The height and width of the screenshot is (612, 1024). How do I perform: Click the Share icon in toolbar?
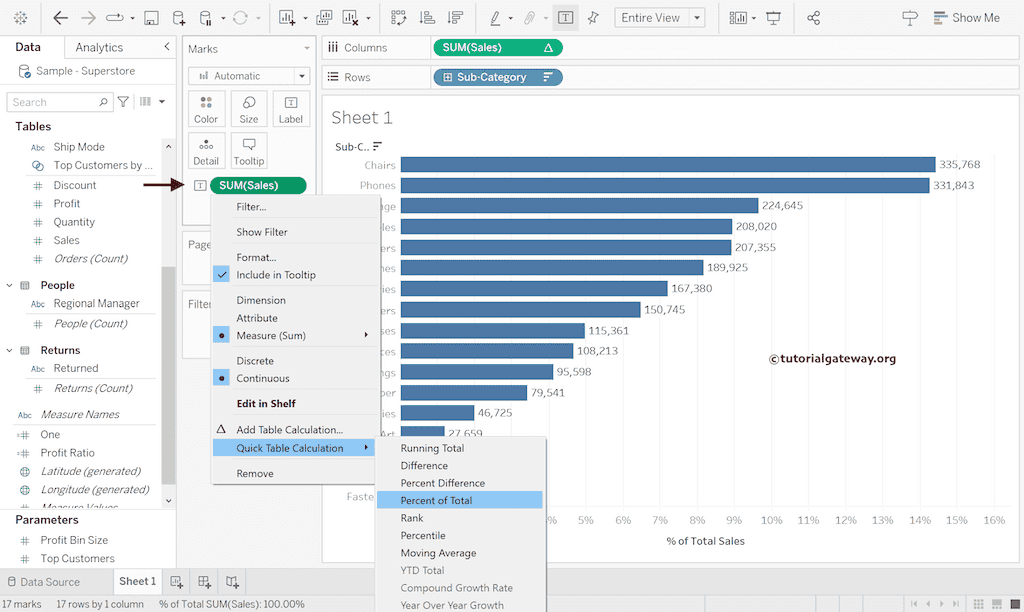(814, 18)
